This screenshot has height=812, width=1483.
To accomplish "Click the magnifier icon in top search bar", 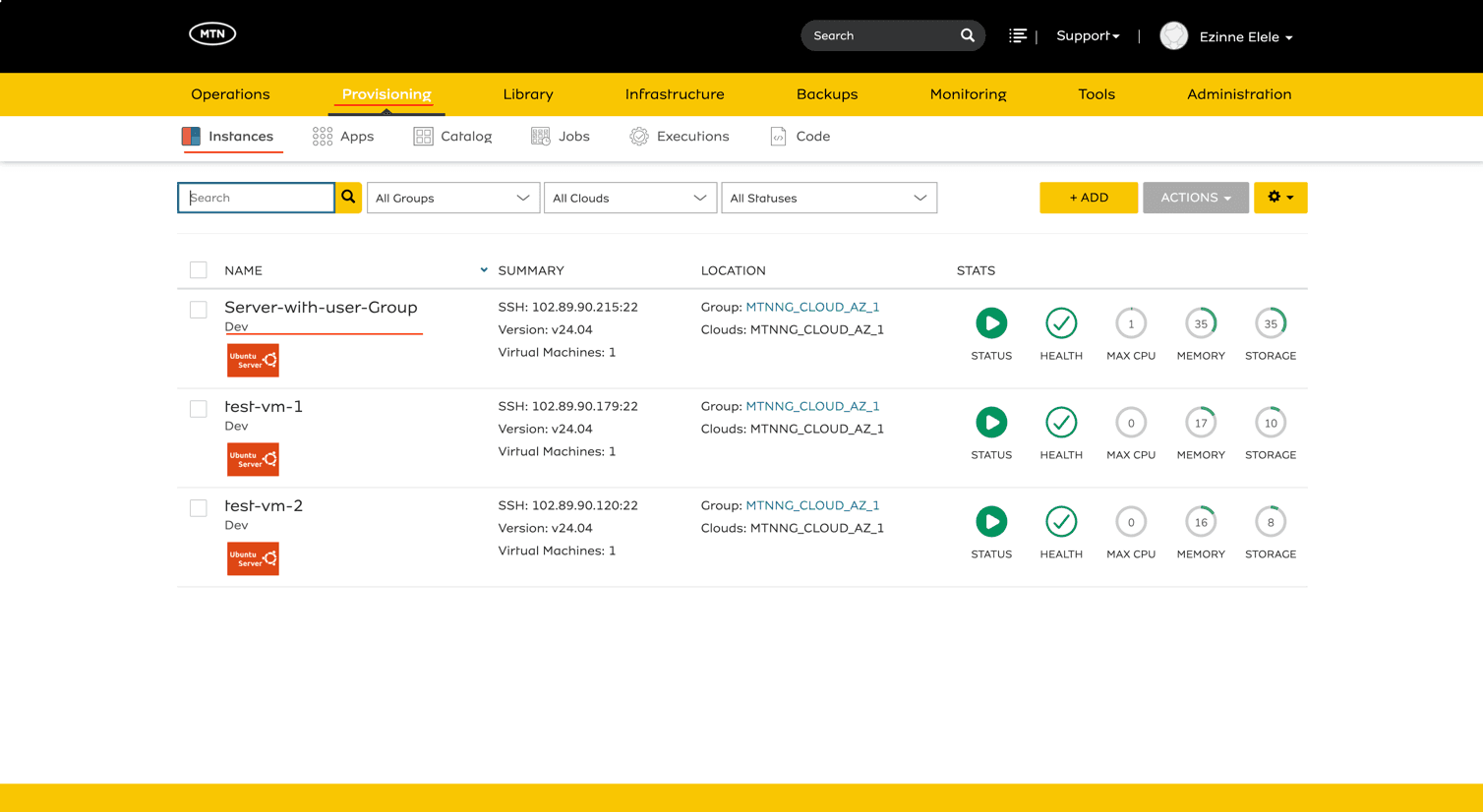I will click(968, 35).
